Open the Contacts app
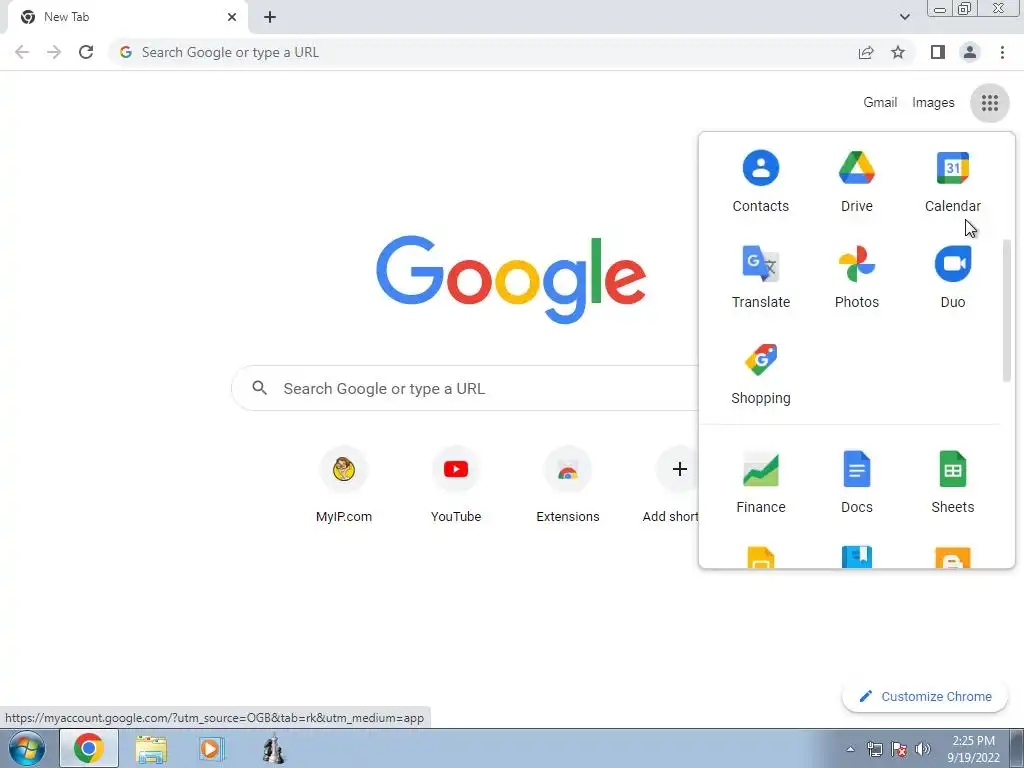 pyautogui.click(x=760, y=182)
